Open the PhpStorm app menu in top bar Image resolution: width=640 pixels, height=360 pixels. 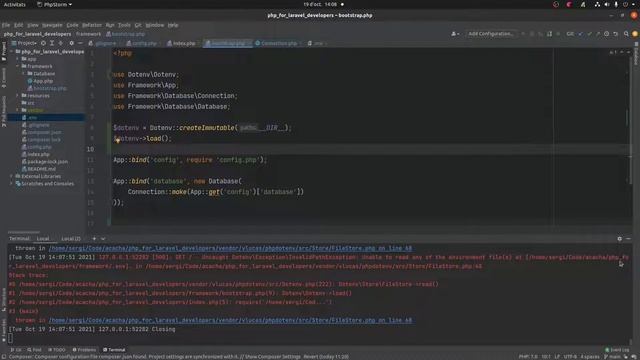[54, 4]
